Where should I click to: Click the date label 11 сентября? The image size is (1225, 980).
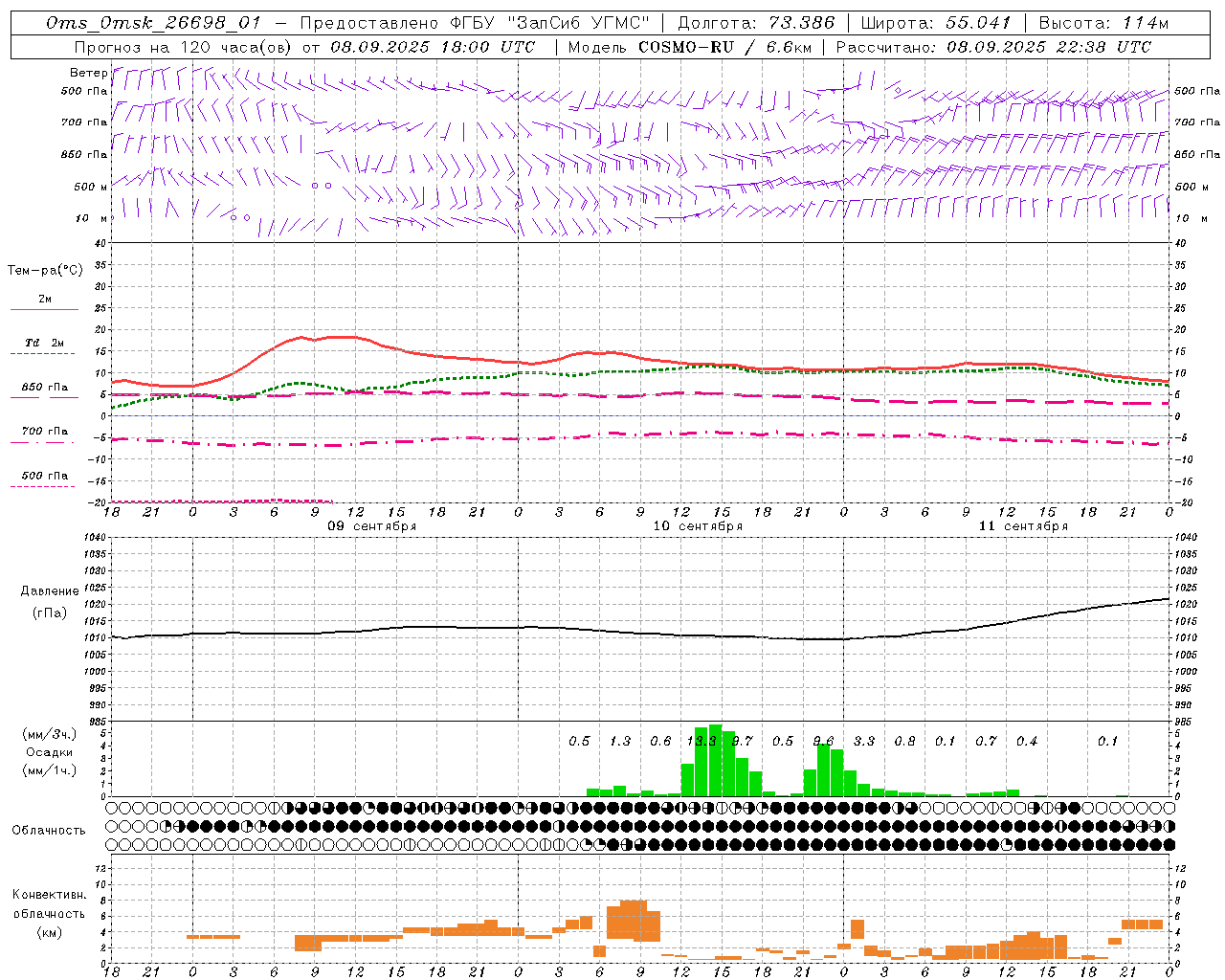click(x=1023, y=526)
